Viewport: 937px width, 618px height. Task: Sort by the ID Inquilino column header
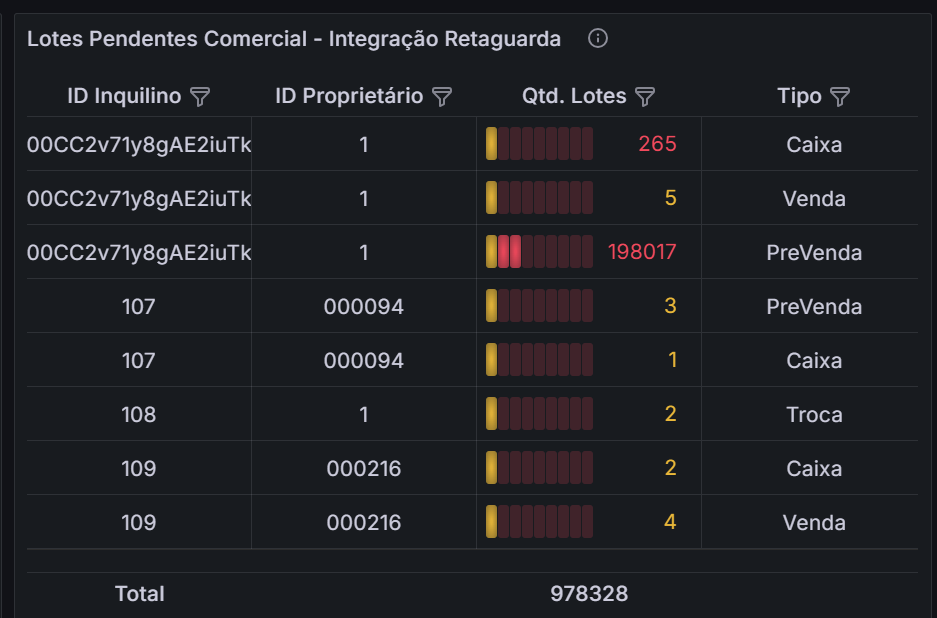pyautogui.click(x=124, y=97)
